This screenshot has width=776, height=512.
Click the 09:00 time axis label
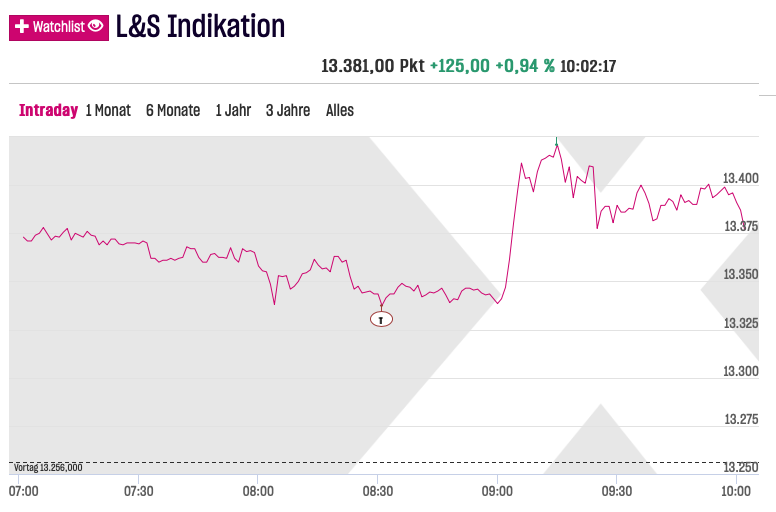tap(497, 491)
